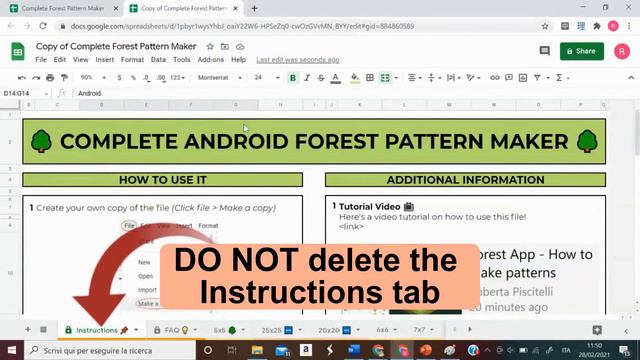This screenshot has width=640, height=360.
Task: Create a filter
Action: pos(537,78)
